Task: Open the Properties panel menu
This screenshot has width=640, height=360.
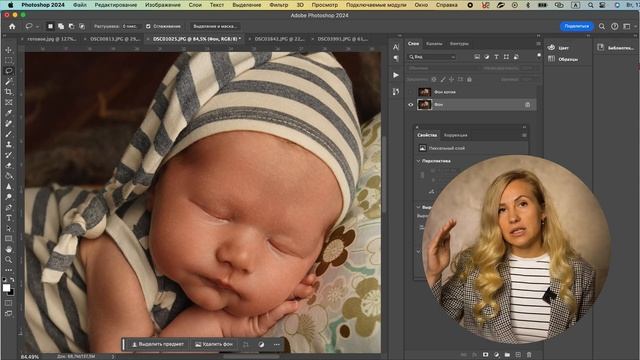Action: (524, 135)
